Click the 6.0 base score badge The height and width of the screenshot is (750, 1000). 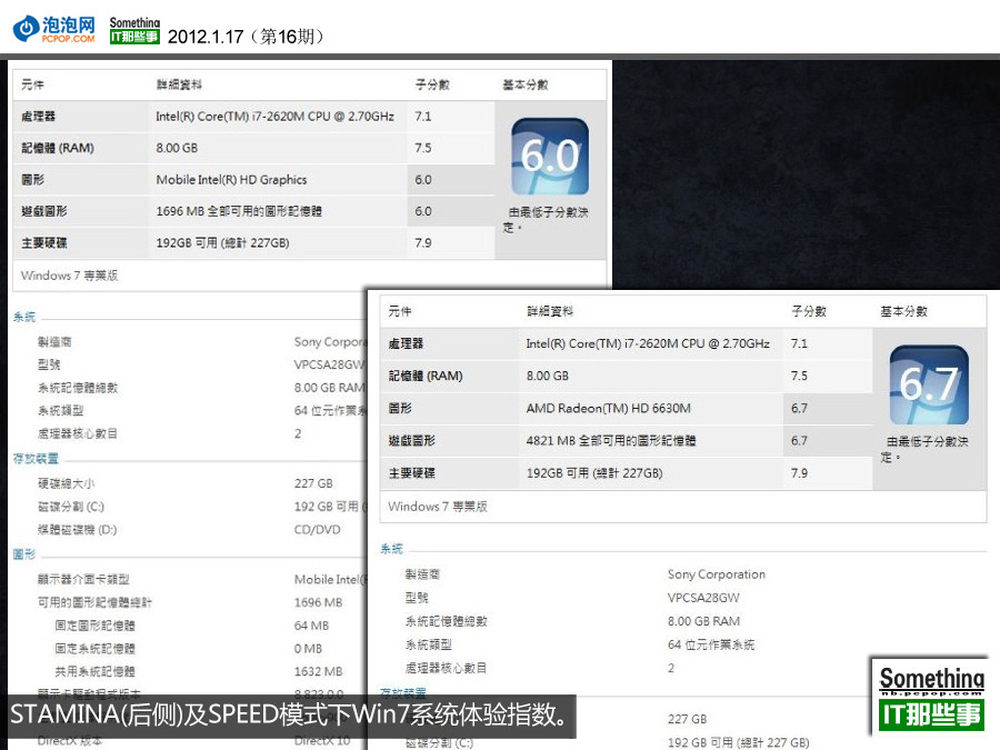550,156
